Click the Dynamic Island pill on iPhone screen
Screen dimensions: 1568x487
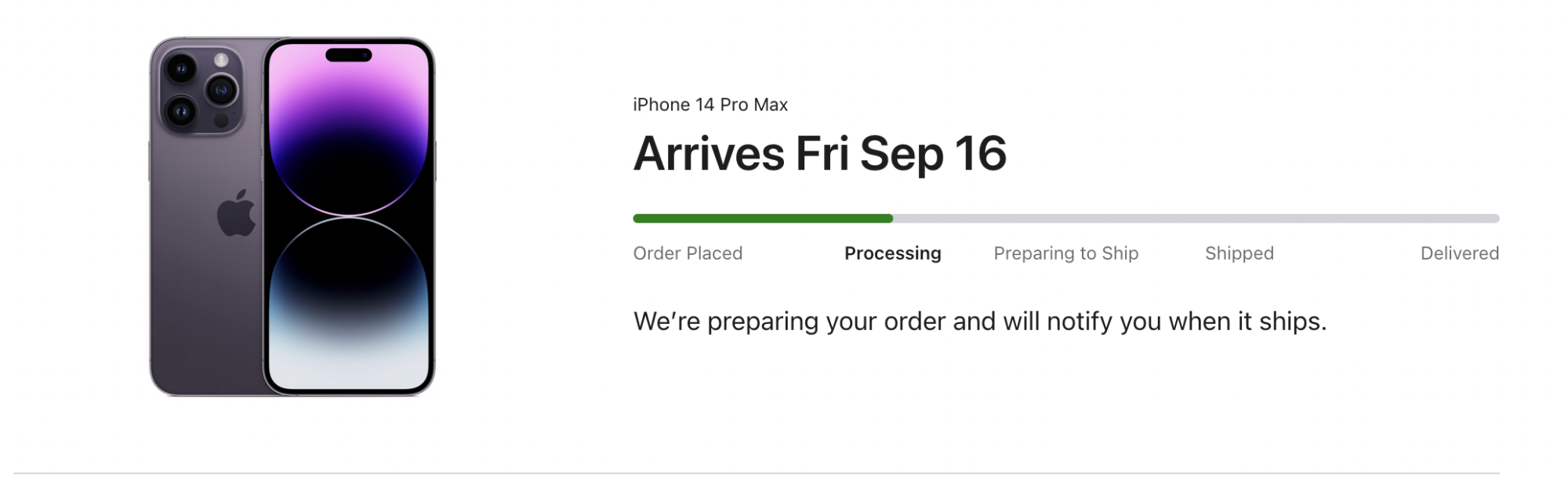pyautogui.click(x=349, y=55)
